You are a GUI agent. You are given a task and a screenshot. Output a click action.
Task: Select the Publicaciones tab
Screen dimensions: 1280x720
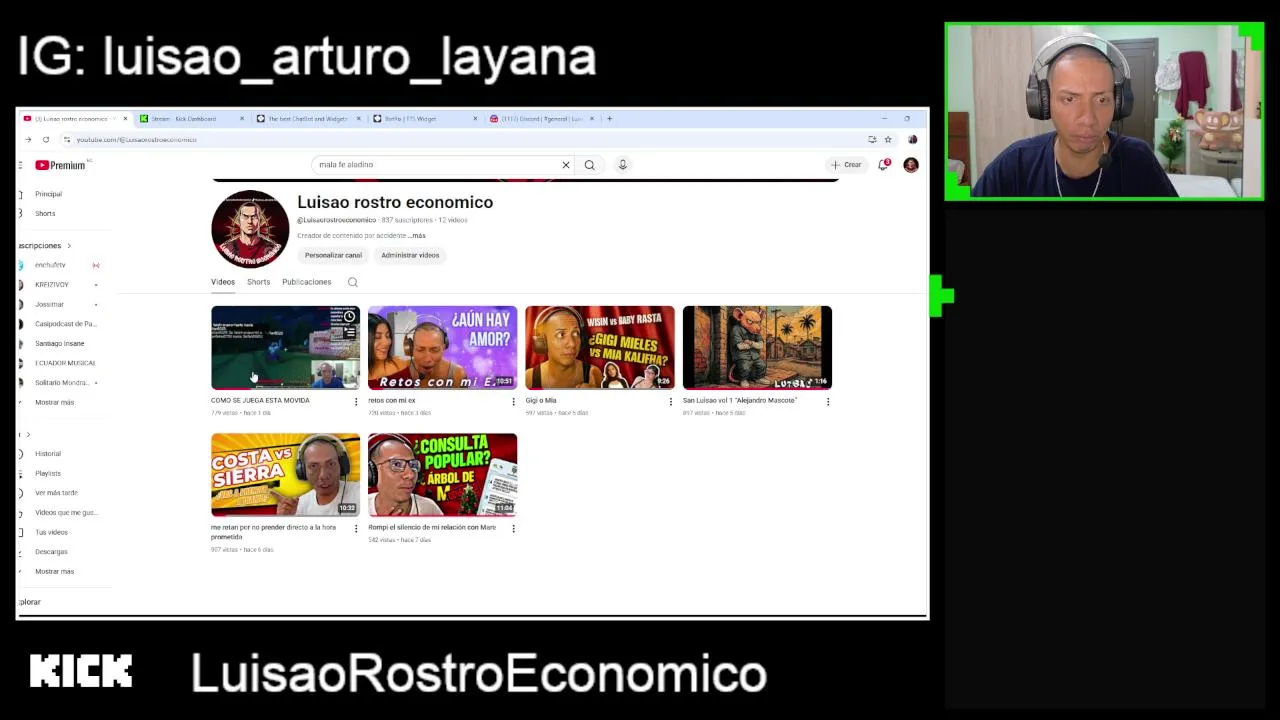[306, 282]
